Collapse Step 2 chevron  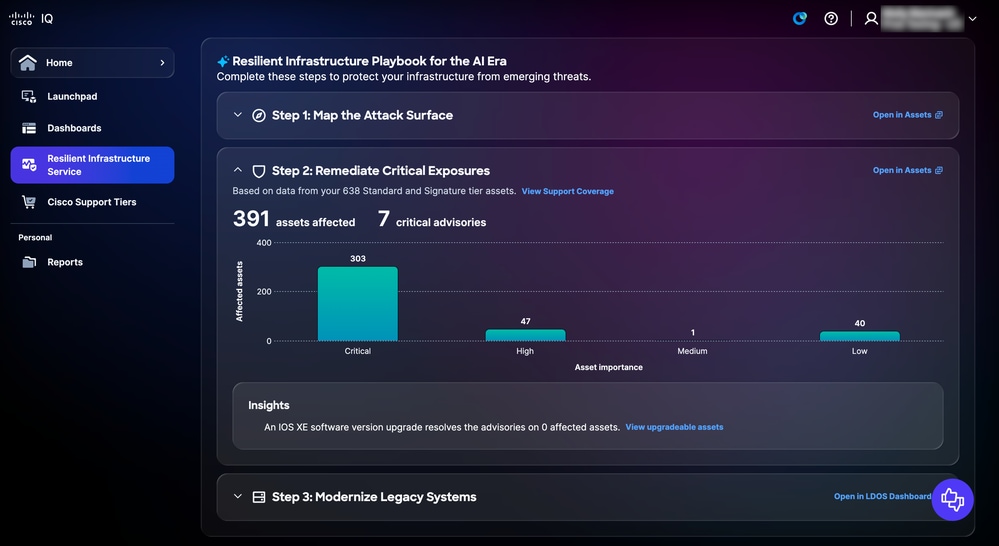coord(238,170)
